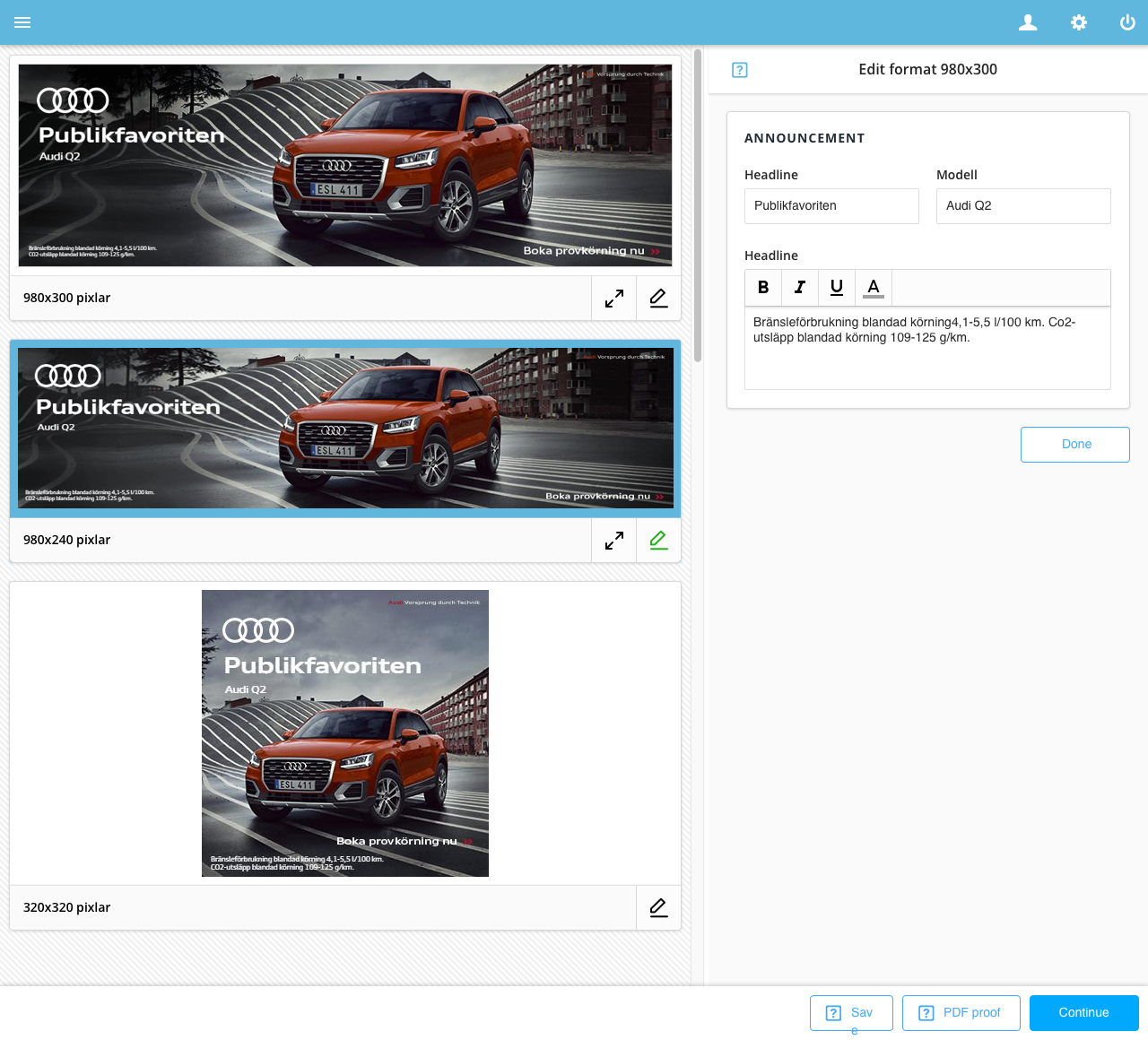The height and width of the screenshot is (1040, 1148).
Task: Select the 320x320 banner thumbnail
Action: pos(345,733)
